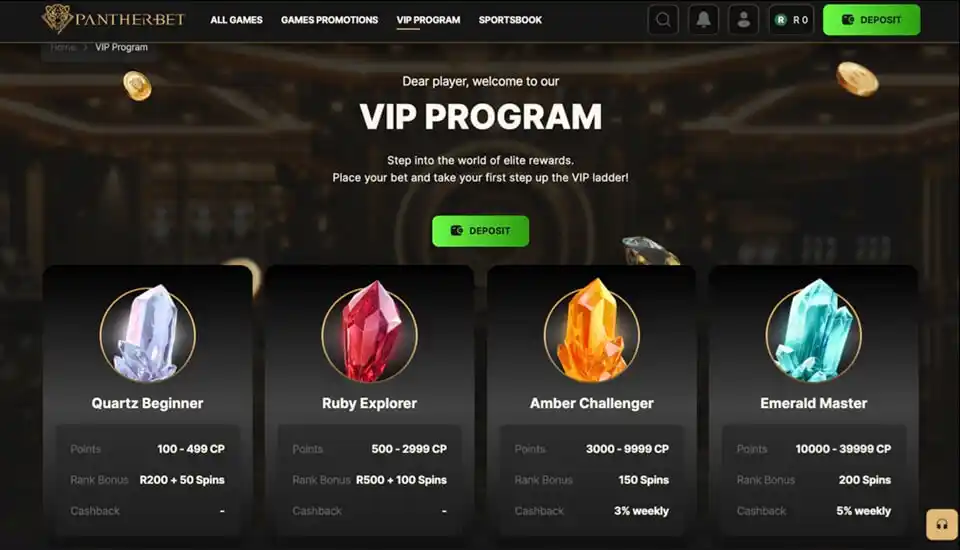The width and height of the screenshot is (960, 550).
Task: Click Deposit button below VIP Program heading
Action: click(481, 231)
